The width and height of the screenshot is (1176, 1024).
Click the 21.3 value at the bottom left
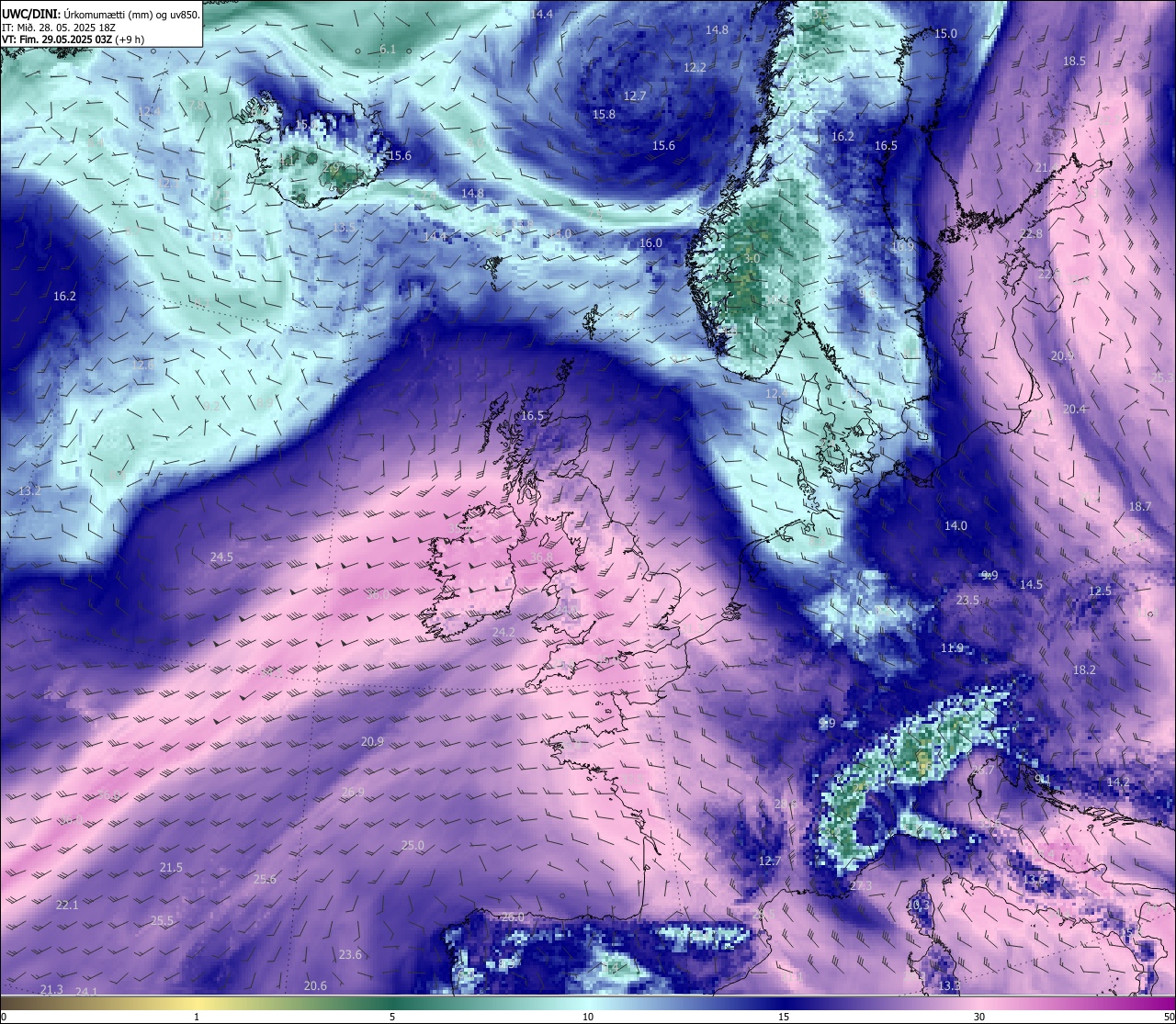(x=51, y=989)
